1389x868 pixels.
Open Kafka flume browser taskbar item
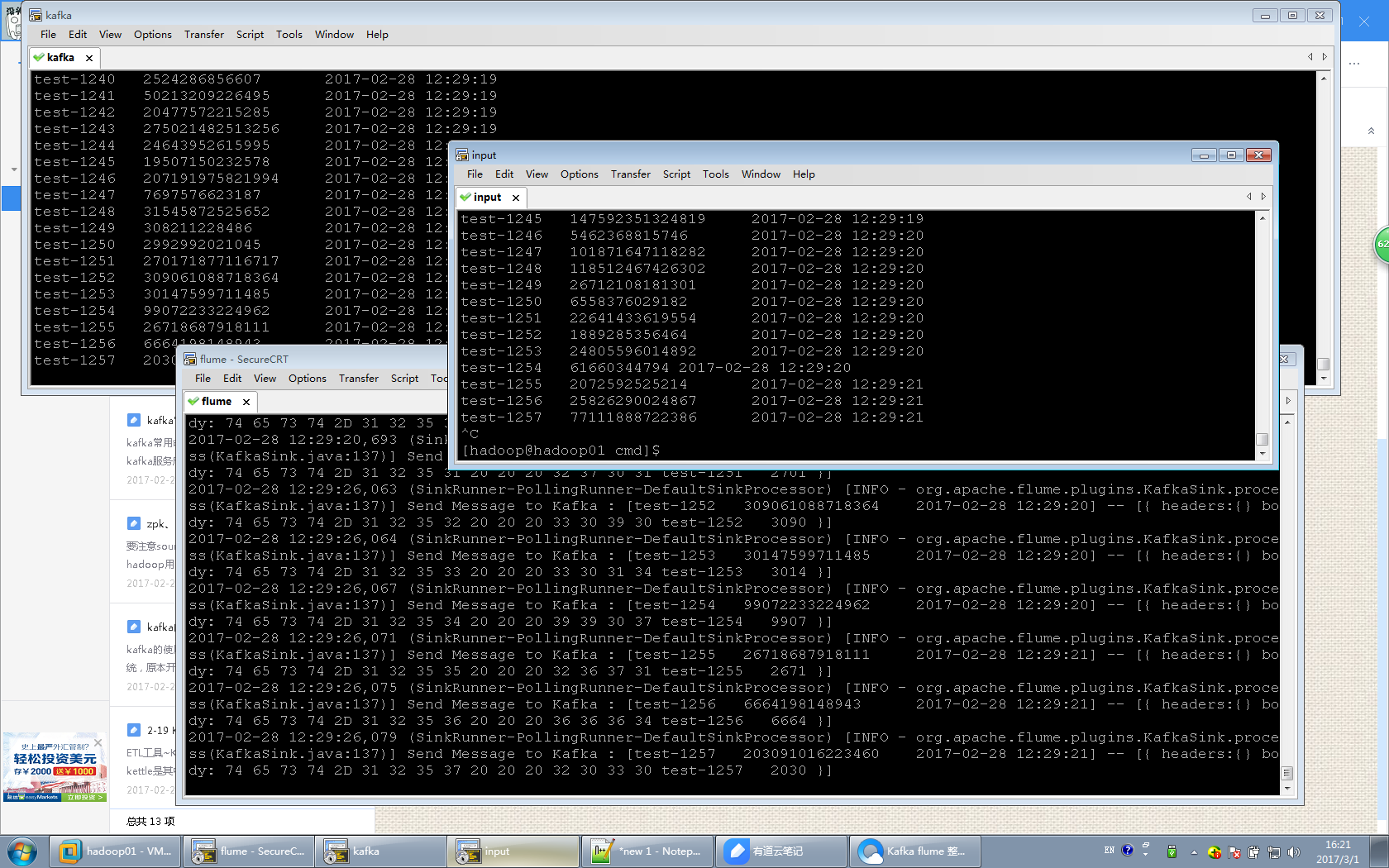[x=914, y=851]
